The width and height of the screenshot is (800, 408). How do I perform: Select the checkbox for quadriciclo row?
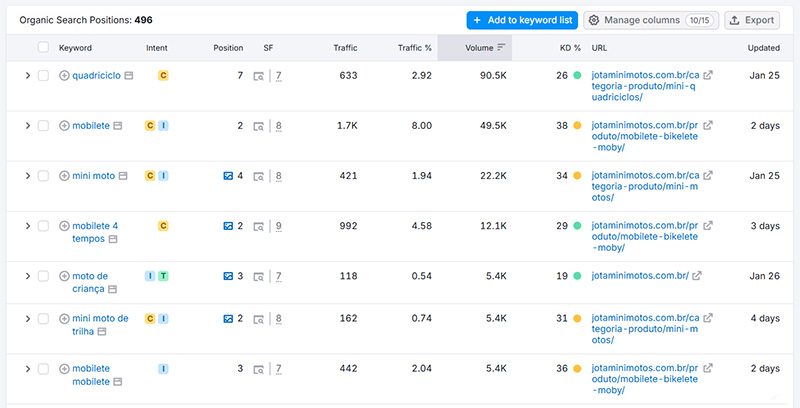(43, 75)
